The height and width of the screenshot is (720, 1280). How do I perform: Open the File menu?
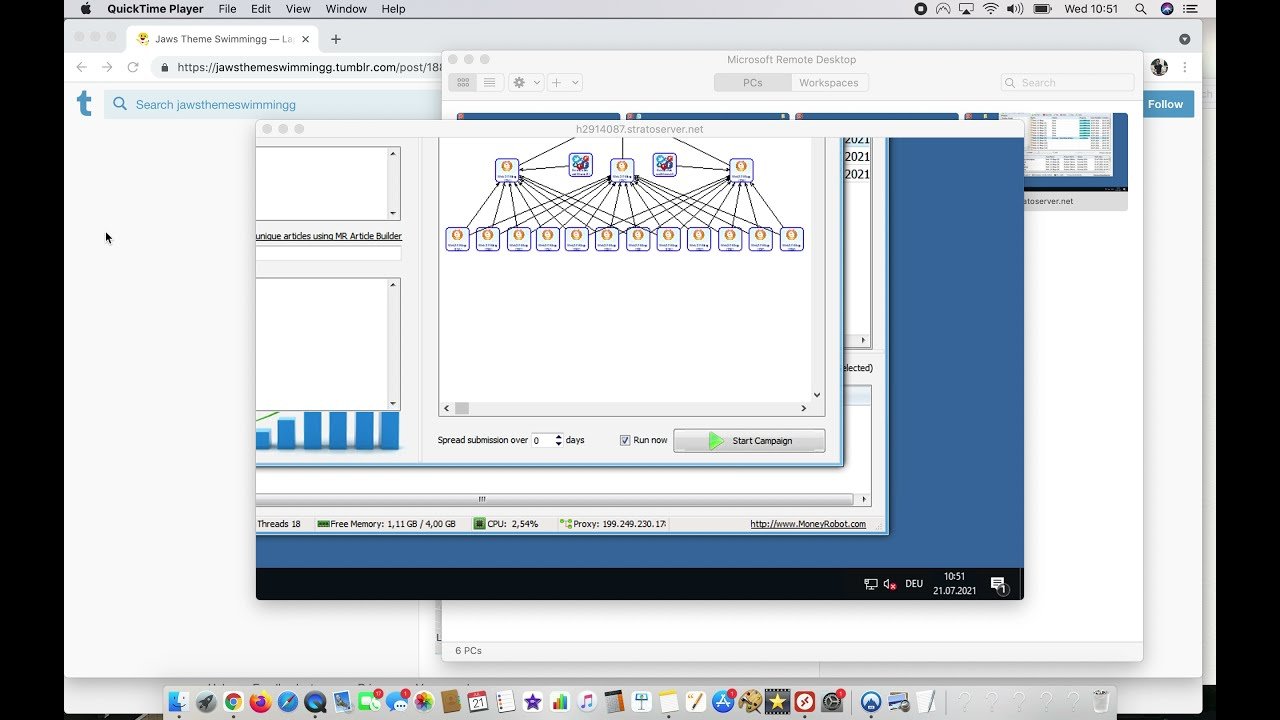[227, 9]
